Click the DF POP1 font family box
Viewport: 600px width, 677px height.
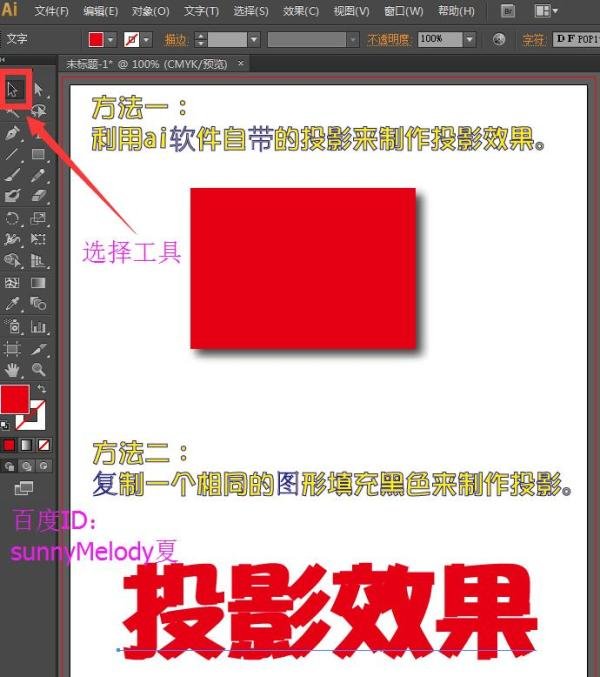point(576,39)
